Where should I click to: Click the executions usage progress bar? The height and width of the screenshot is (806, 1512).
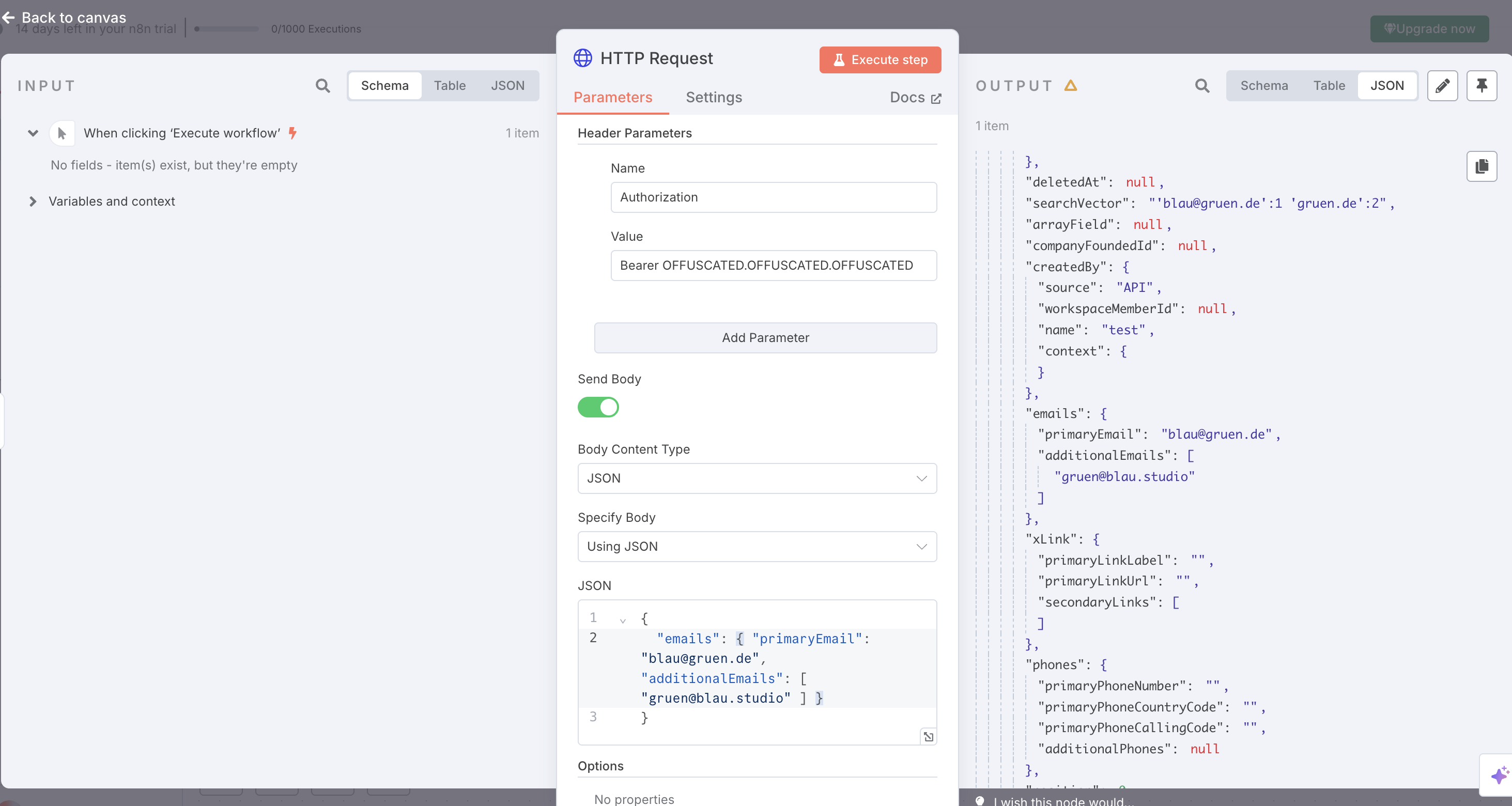point(226,29)
